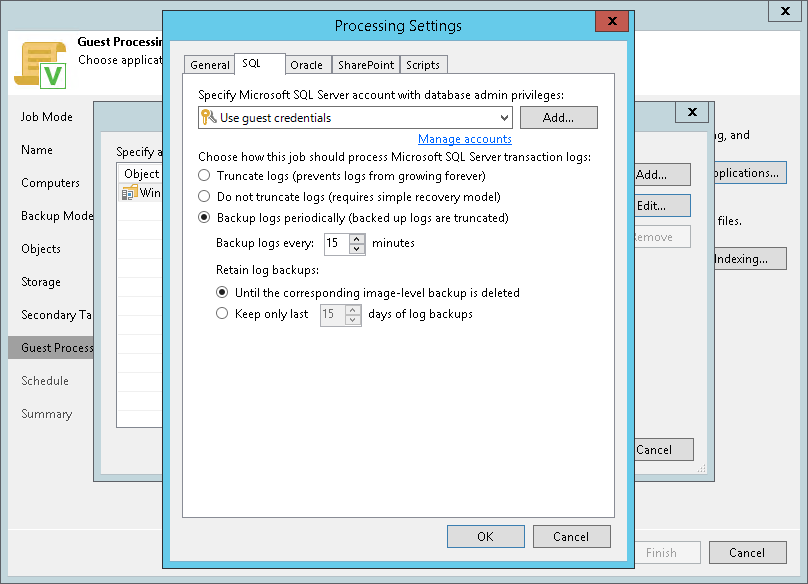Click Cancel in the background objects dialog
This screenshot has width=808, height=584.
pyautogui.click(x=664, y=449)
